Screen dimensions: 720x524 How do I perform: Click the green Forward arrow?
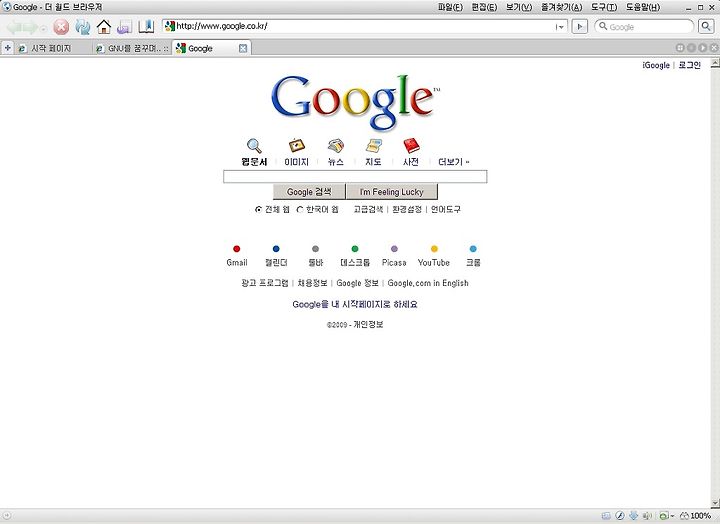(30, 28)
